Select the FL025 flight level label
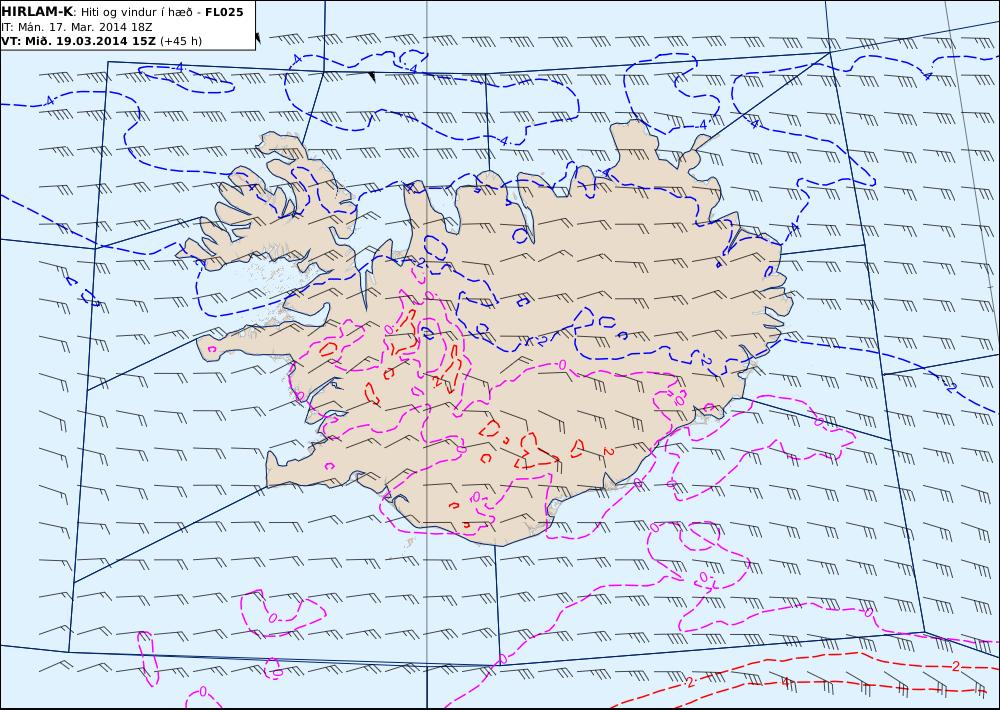This screenshot has width=1000, height=710. click(224, 12)
